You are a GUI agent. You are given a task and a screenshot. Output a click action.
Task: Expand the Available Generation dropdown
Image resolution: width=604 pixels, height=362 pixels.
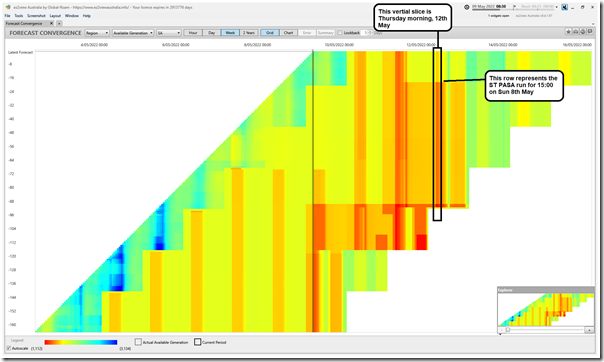click(133, 33)
